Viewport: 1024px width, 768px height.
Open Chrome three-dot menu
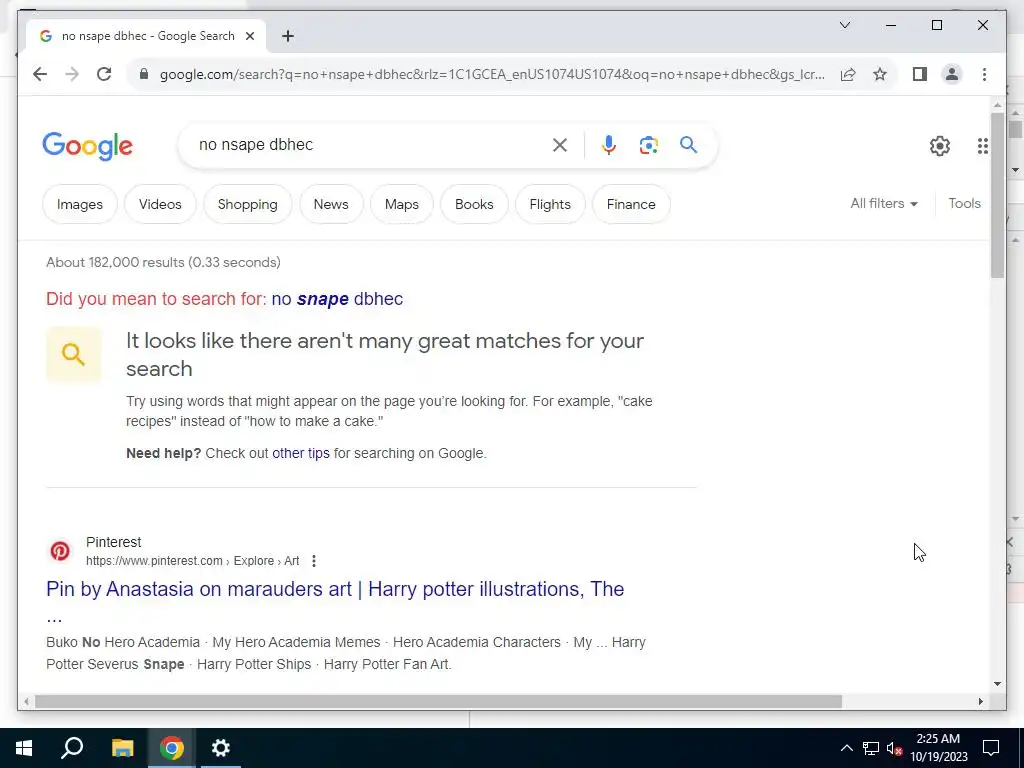coord(984,74)
